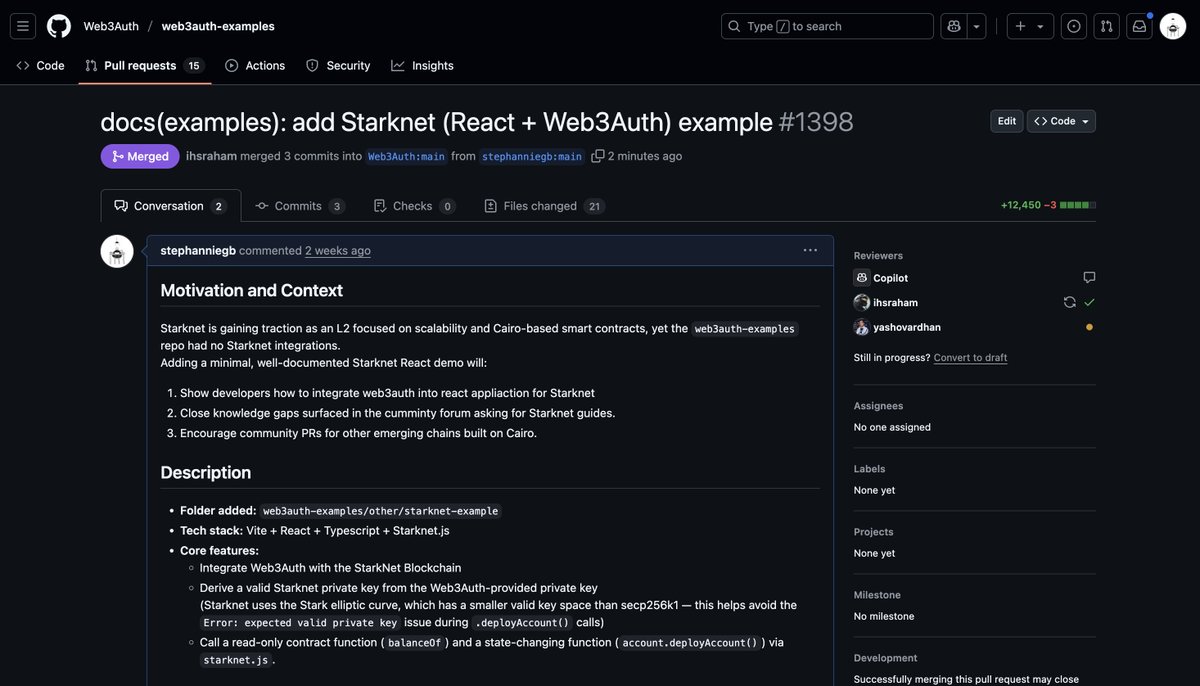Click ihsraham reviewer avatar icon
The width and height of the screenshot is (1200, 686).
pyautogui.click(x=861, y=302)
